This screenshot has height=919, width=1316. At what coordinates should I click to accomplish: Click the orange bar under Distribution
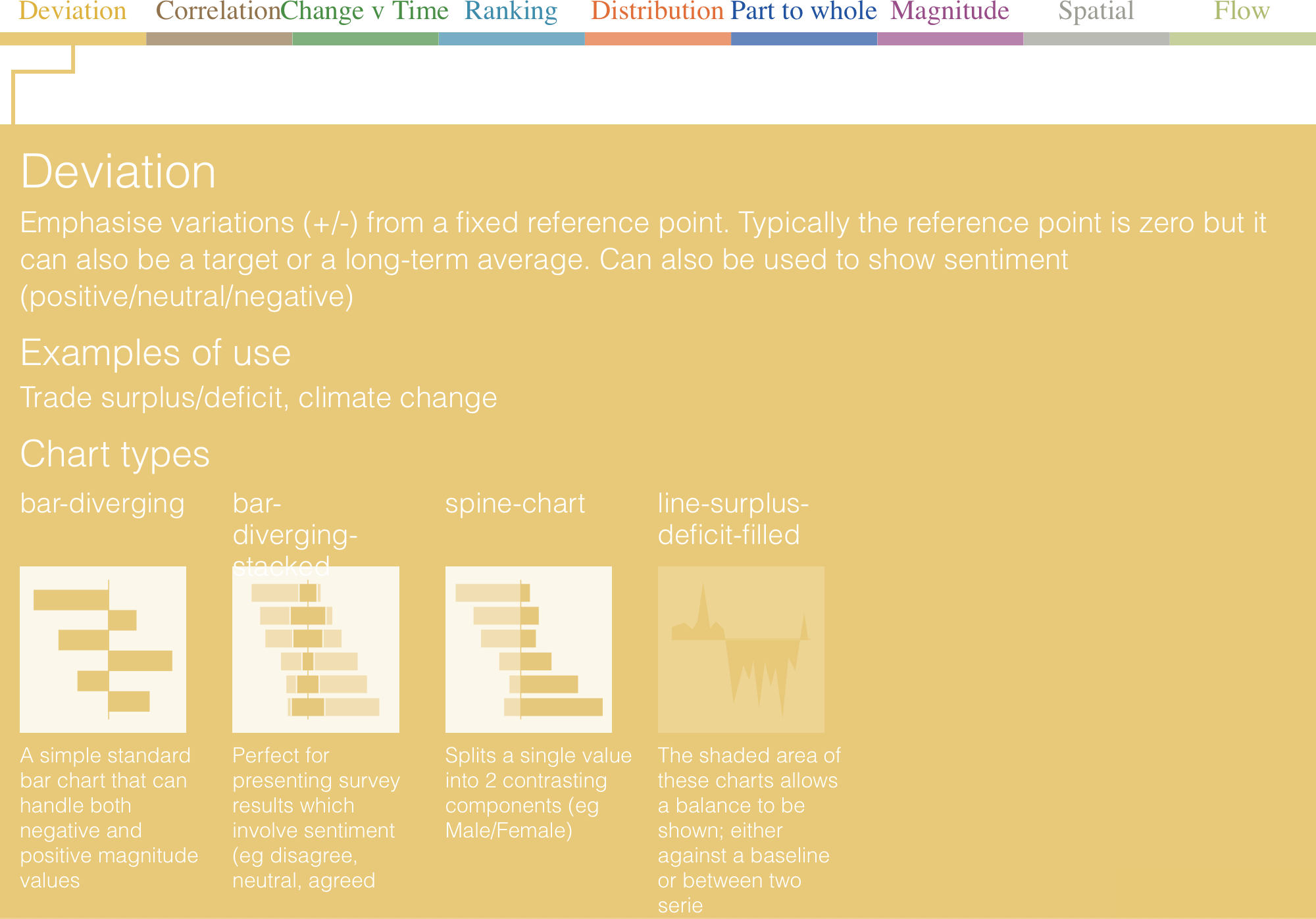coord(657,39)
